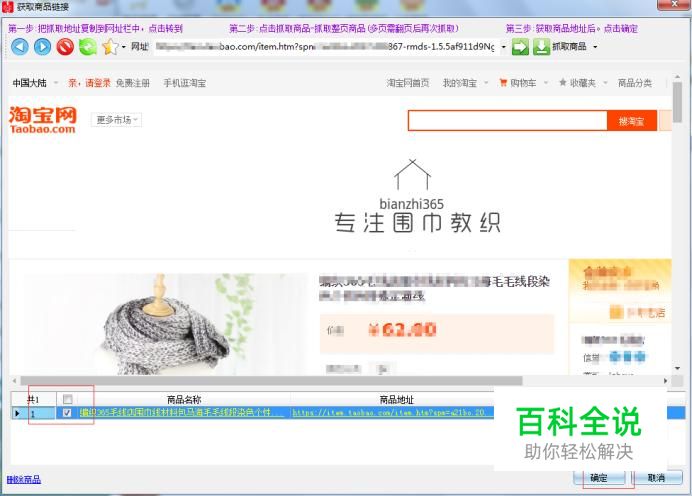The width and height of the screenshot is (692, 496).
Task: Click the green download icon for 抓取商品
Action: pos(541,47)
